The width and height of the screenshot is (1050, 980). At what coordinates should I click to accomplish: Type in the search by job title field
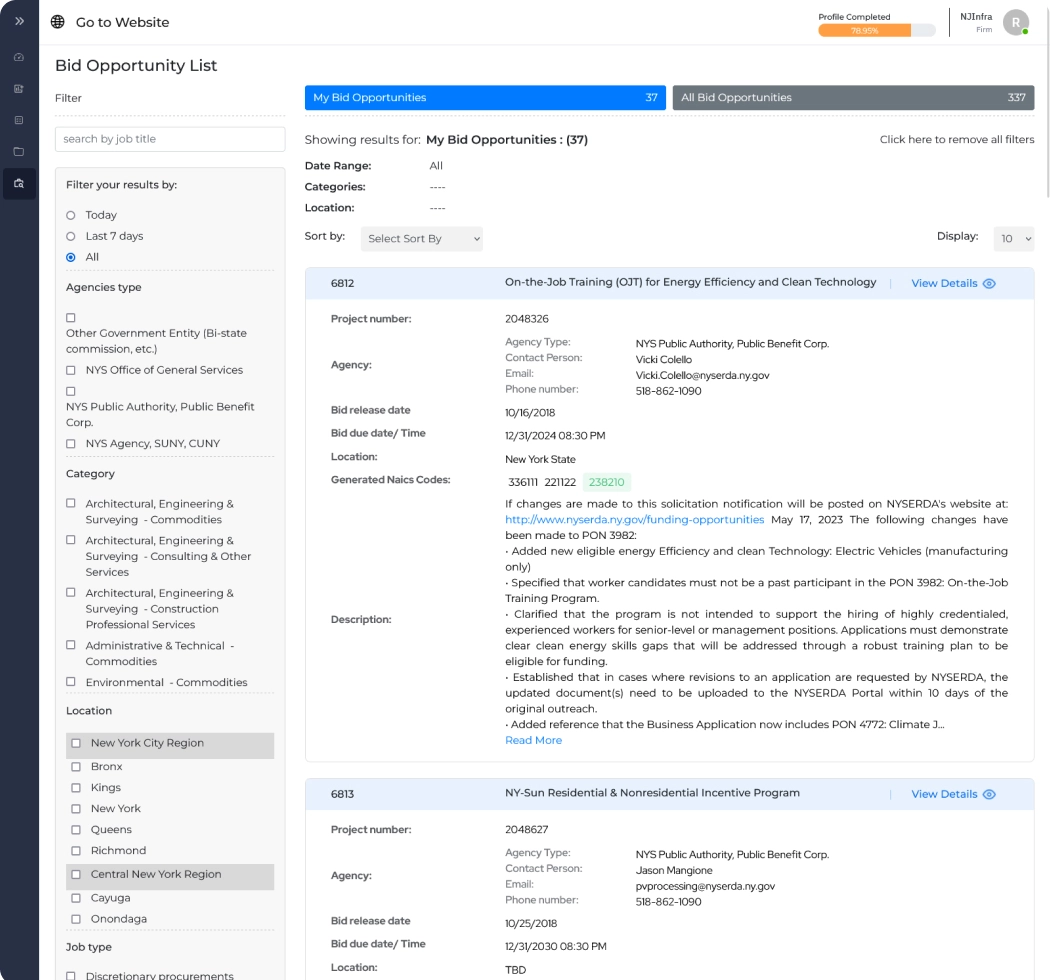(170, 139)
